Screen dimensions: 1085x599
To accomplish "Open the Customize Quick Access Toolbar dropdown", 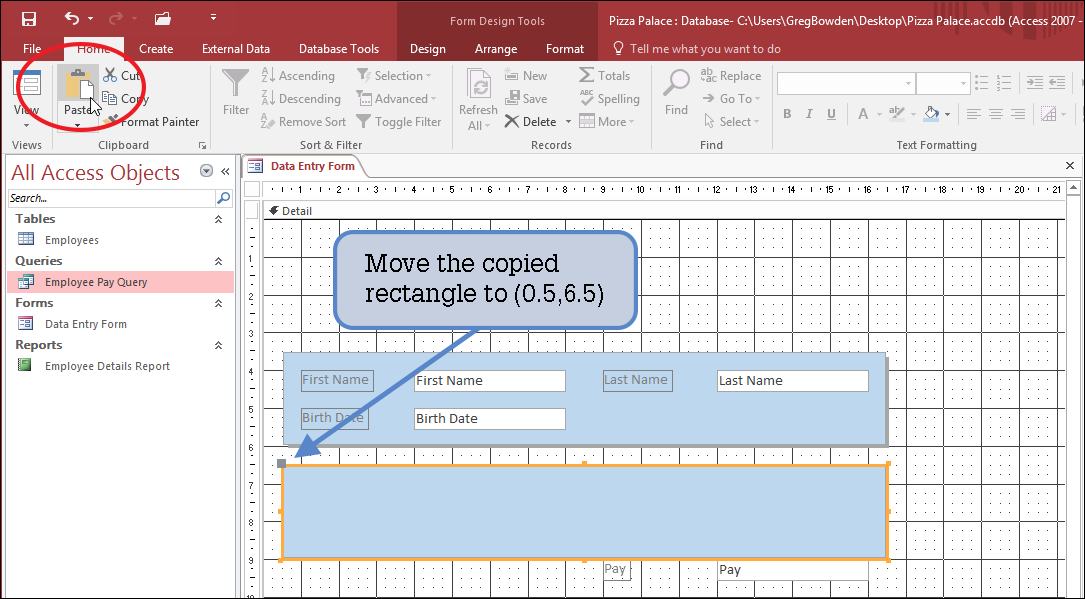I will 213,17.
